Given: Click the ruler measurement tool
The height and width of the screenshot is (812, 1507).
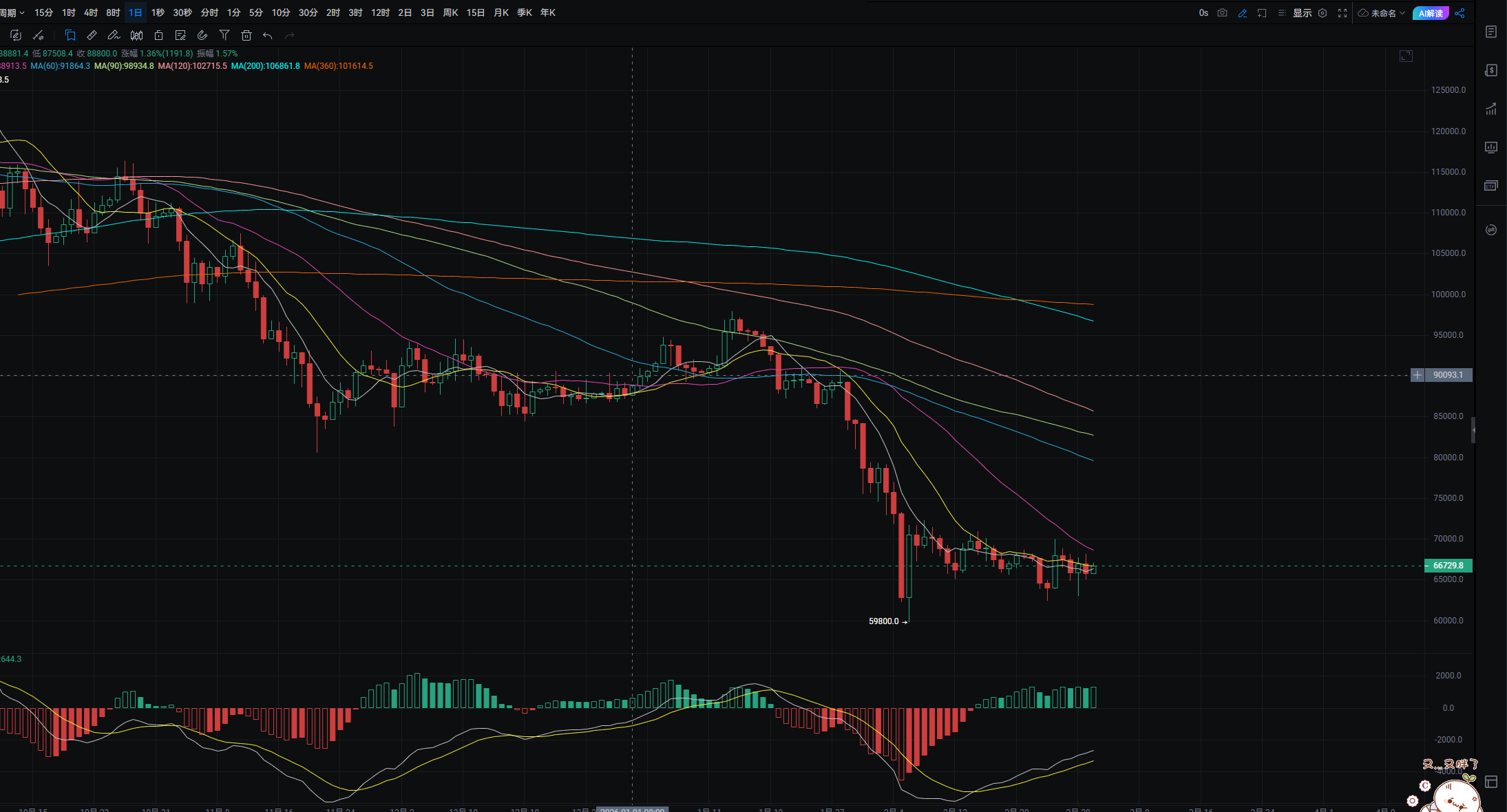Looking at the screenshot, I should pyautogui.click(x=92, y=35).
